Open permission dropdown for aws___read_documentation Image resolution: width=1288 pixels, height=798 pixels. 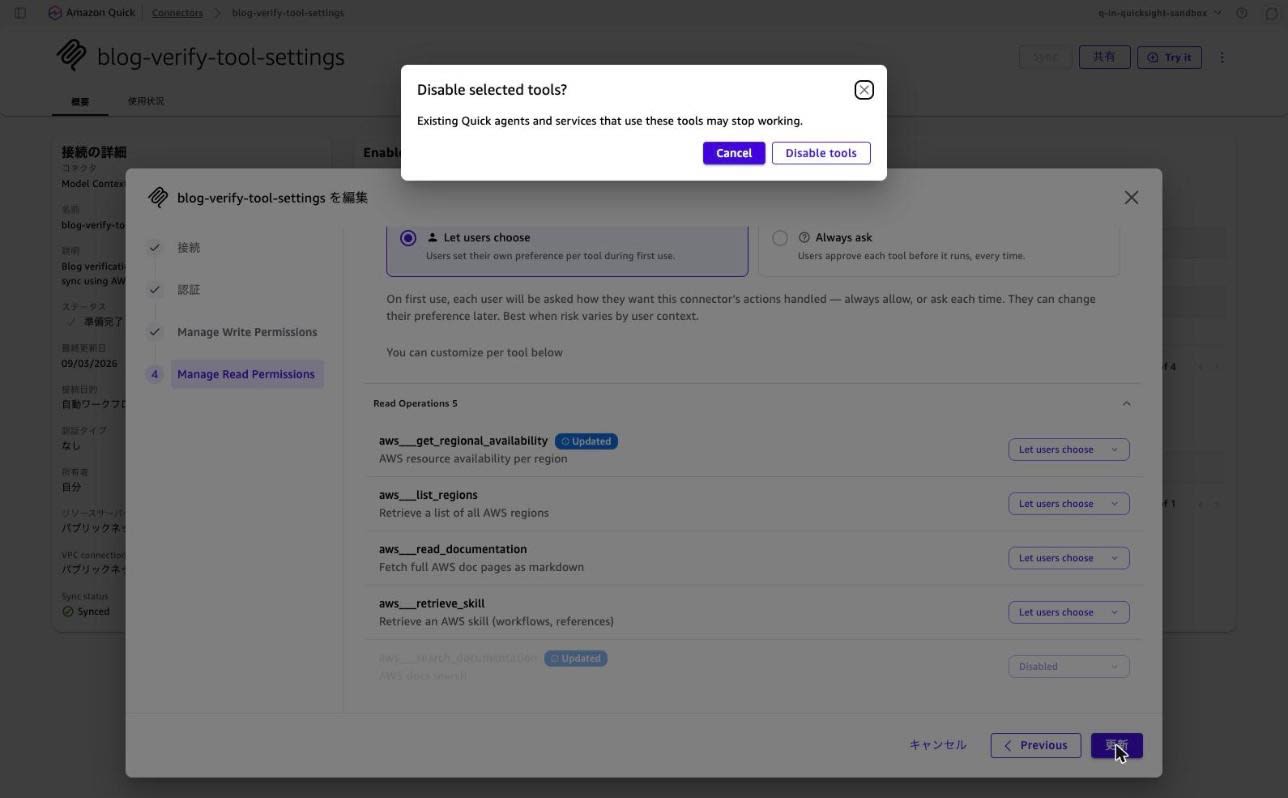[1068, 558]
